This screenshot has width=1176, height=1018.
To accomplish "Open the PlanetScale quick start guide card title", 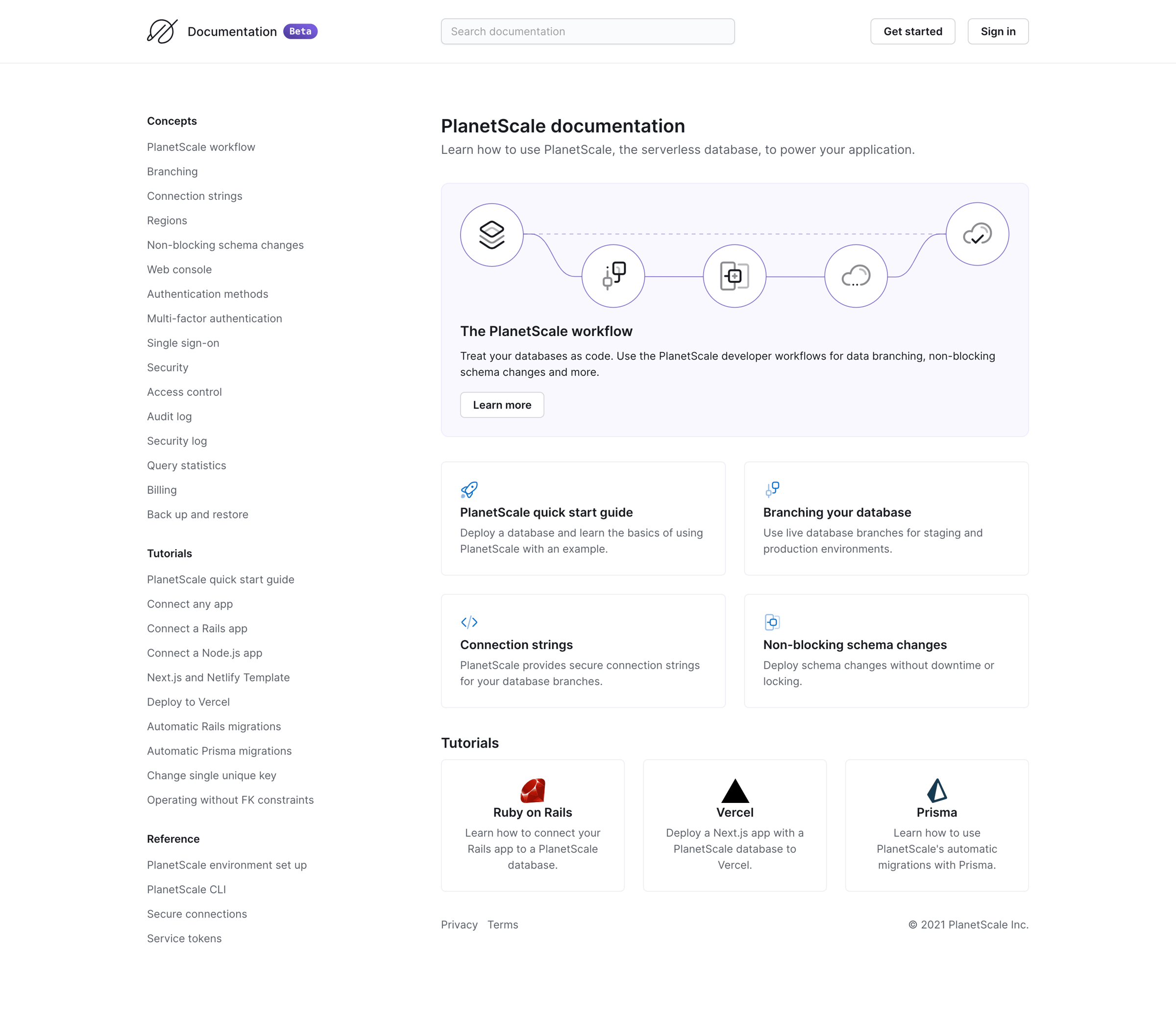I will point(546,512).
